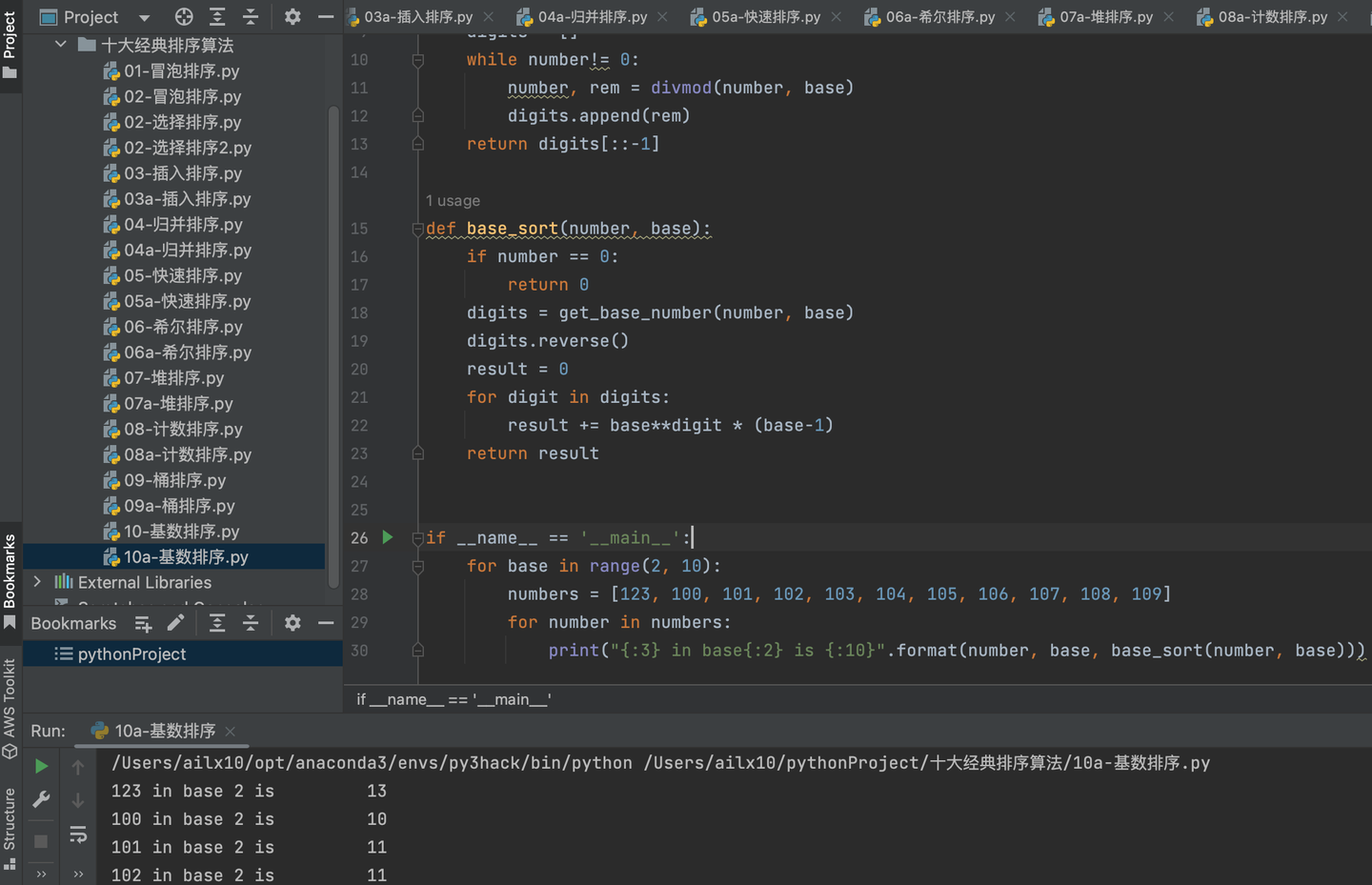The image size is (1372, 885).
Task: Expand all nodes in Project panel
Action: 217,17
